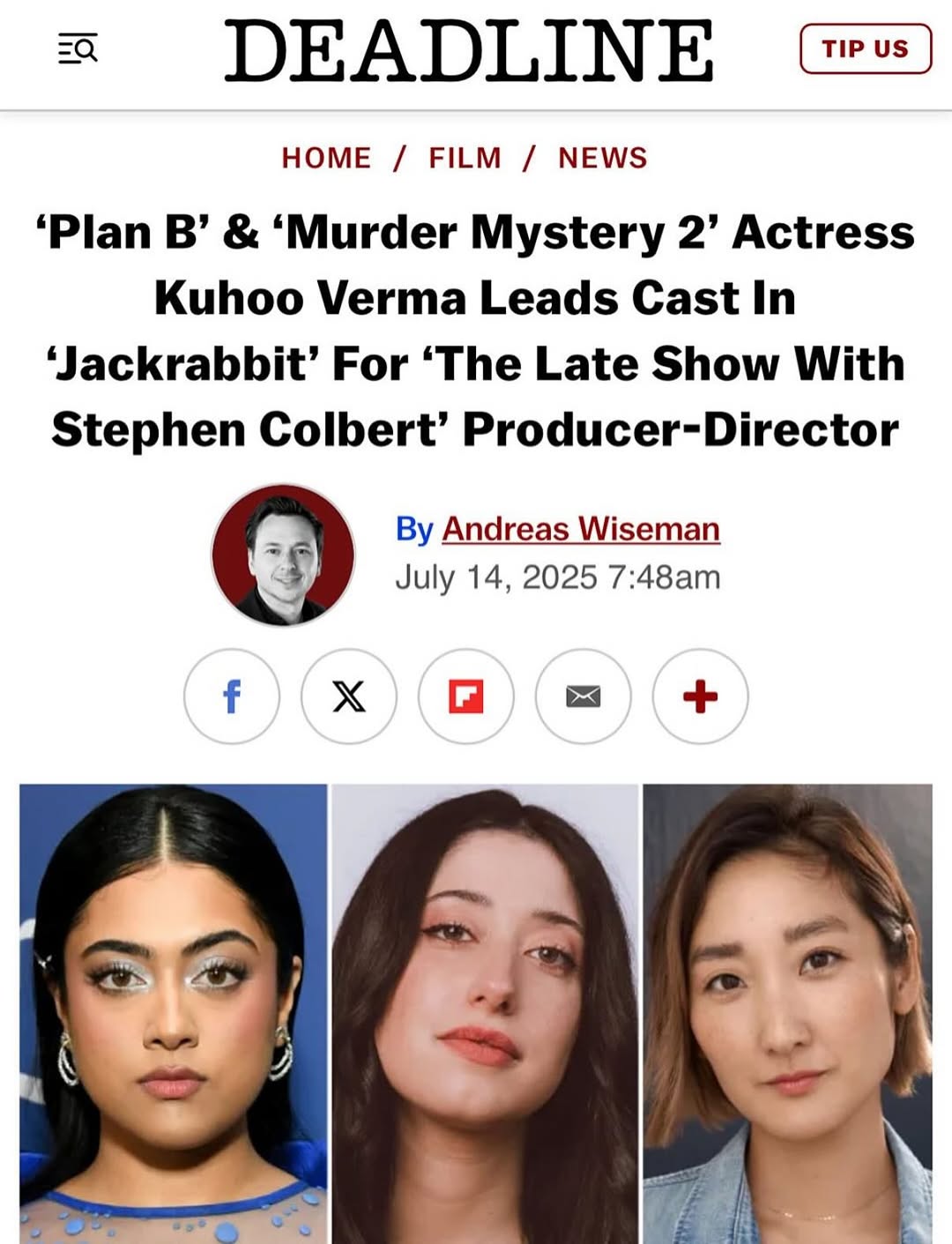Share article via email icon
Screen dimensions: 952x1244
click(x=584, y=696)
